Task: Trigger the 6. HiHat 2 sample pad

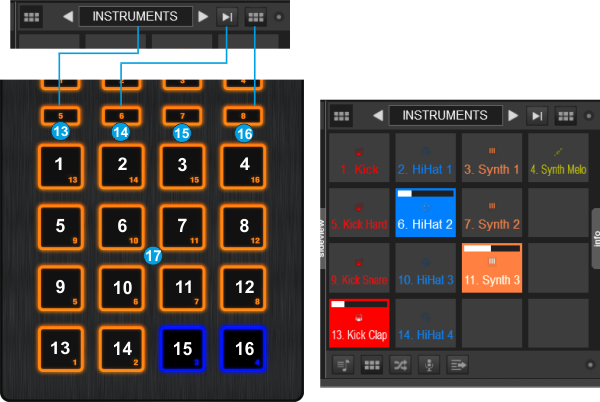Action: (425, 211)
